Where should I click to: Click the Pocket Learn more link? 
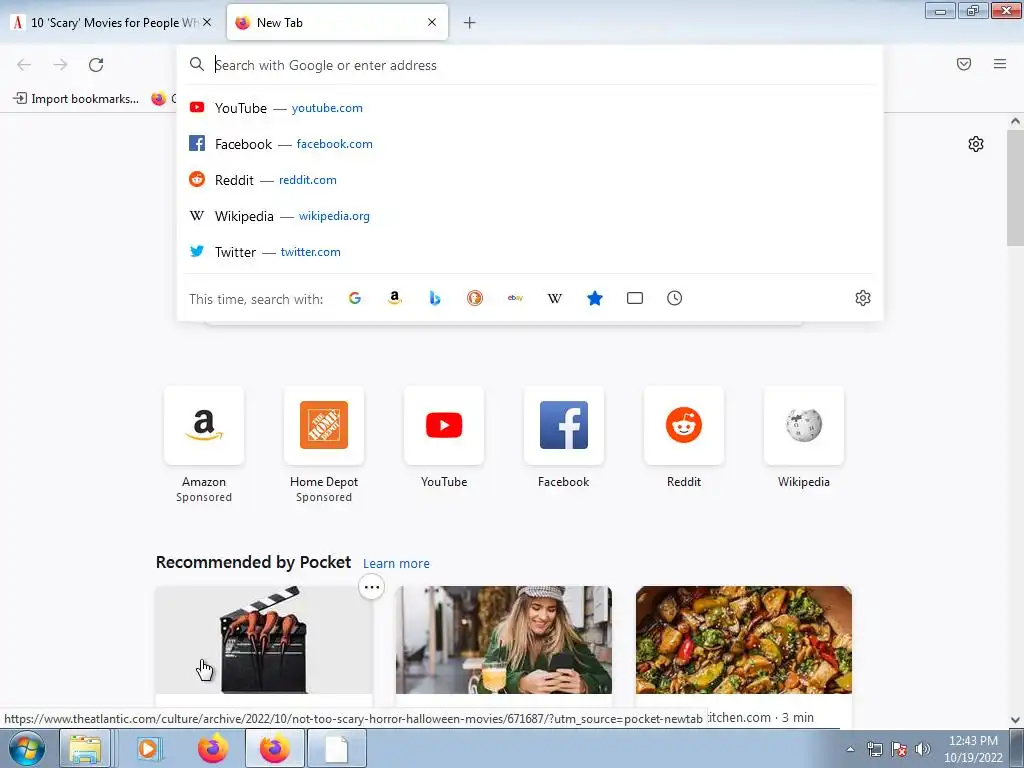[396, 564]
